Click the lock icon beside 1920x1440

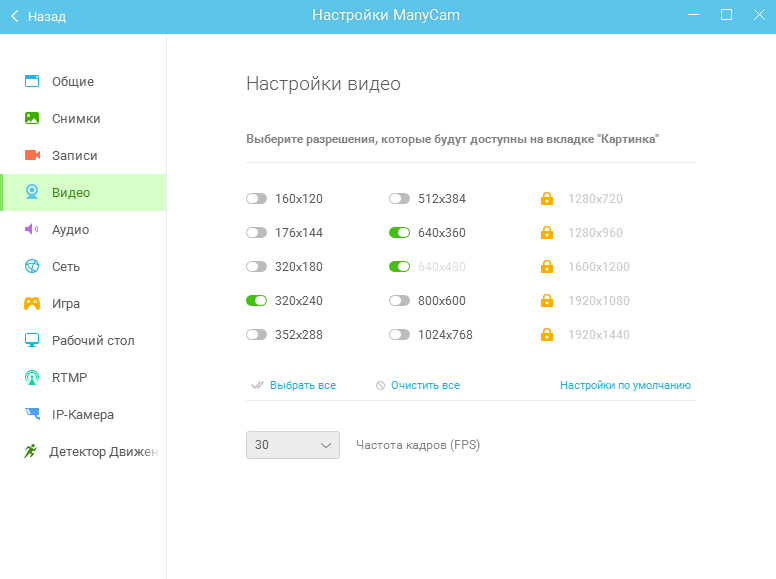point(547,335)
